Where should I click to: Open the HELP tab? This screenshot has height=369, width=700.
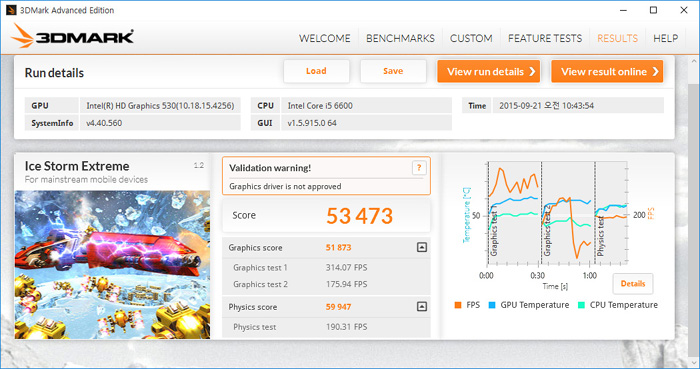click(x=666, y=38)
